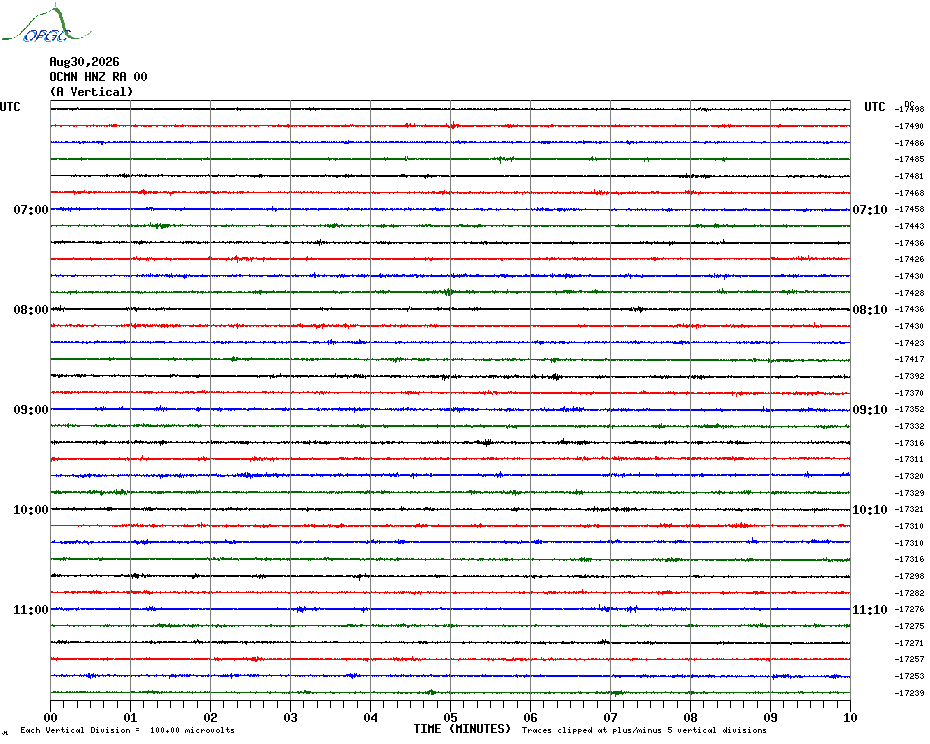
Task: Click the 11:10 end-time label
Action: (870, 609)
